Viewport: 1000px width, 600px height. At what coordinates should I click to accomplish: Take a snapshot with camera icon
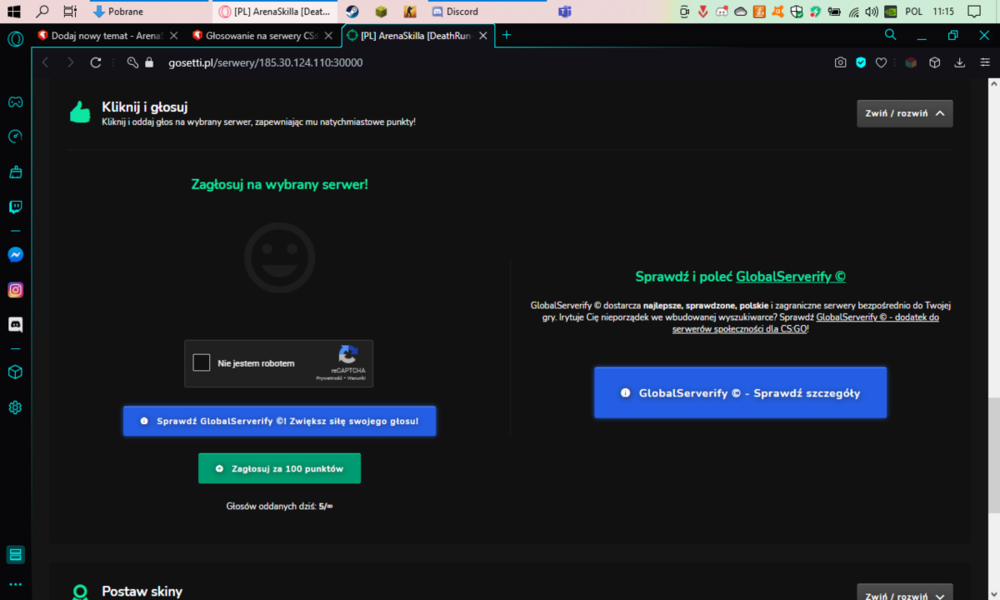click(841, 62)
